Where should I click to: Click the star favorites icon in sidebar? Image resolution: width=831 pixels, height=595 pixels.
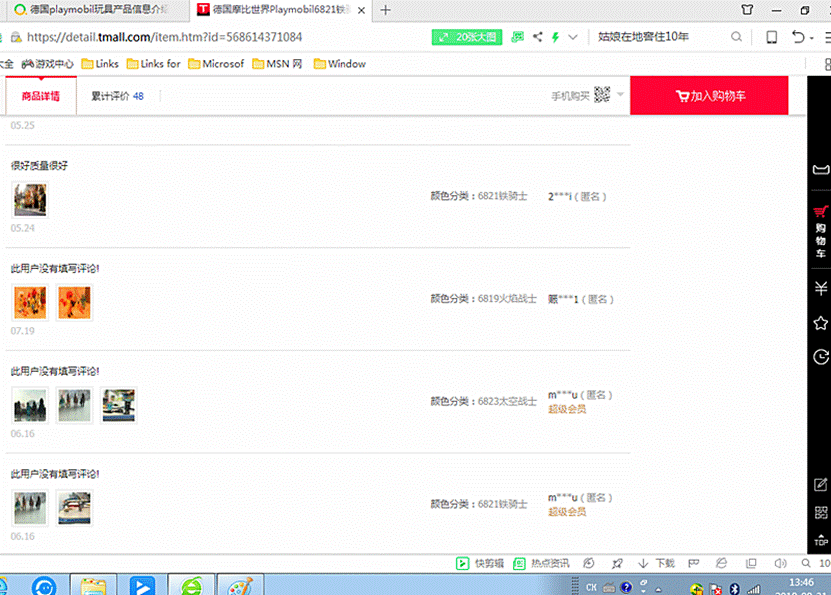tap(820, 323)
